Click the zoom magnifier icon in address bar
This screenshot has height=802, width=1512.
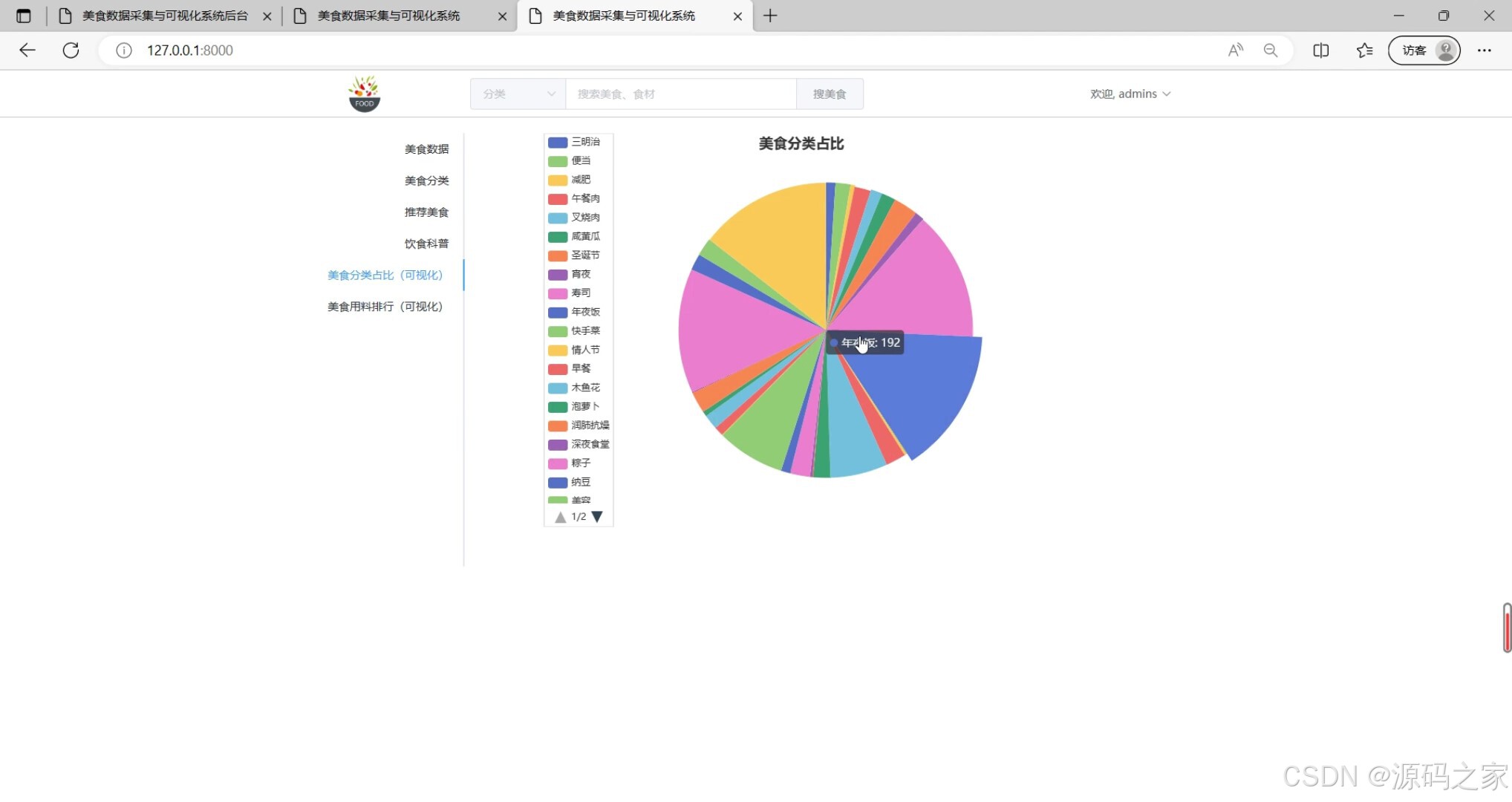coord(1271,50)
